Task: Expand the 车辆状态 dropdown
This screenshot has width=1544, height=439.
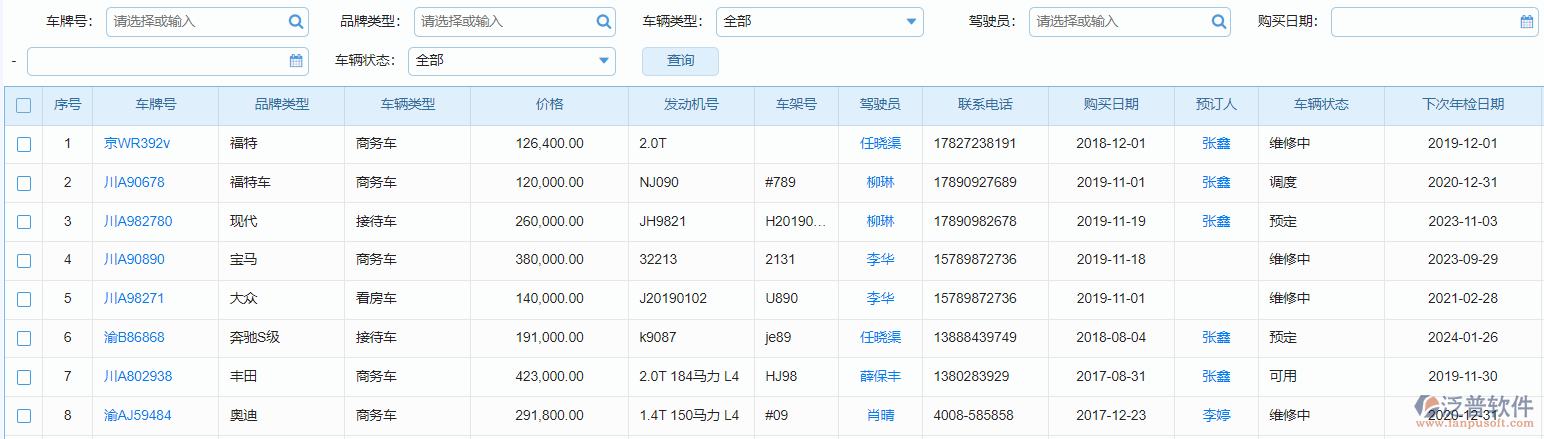Action: tap(511, 61)
